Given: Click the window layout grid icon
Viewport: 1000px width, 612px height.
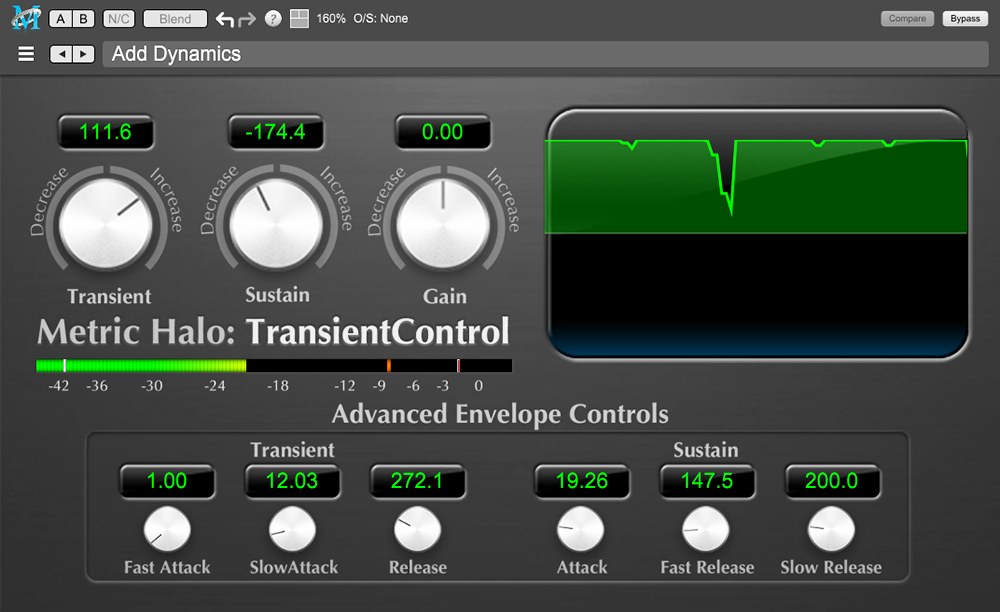Looking at the screenshot, I should (299, 19).
